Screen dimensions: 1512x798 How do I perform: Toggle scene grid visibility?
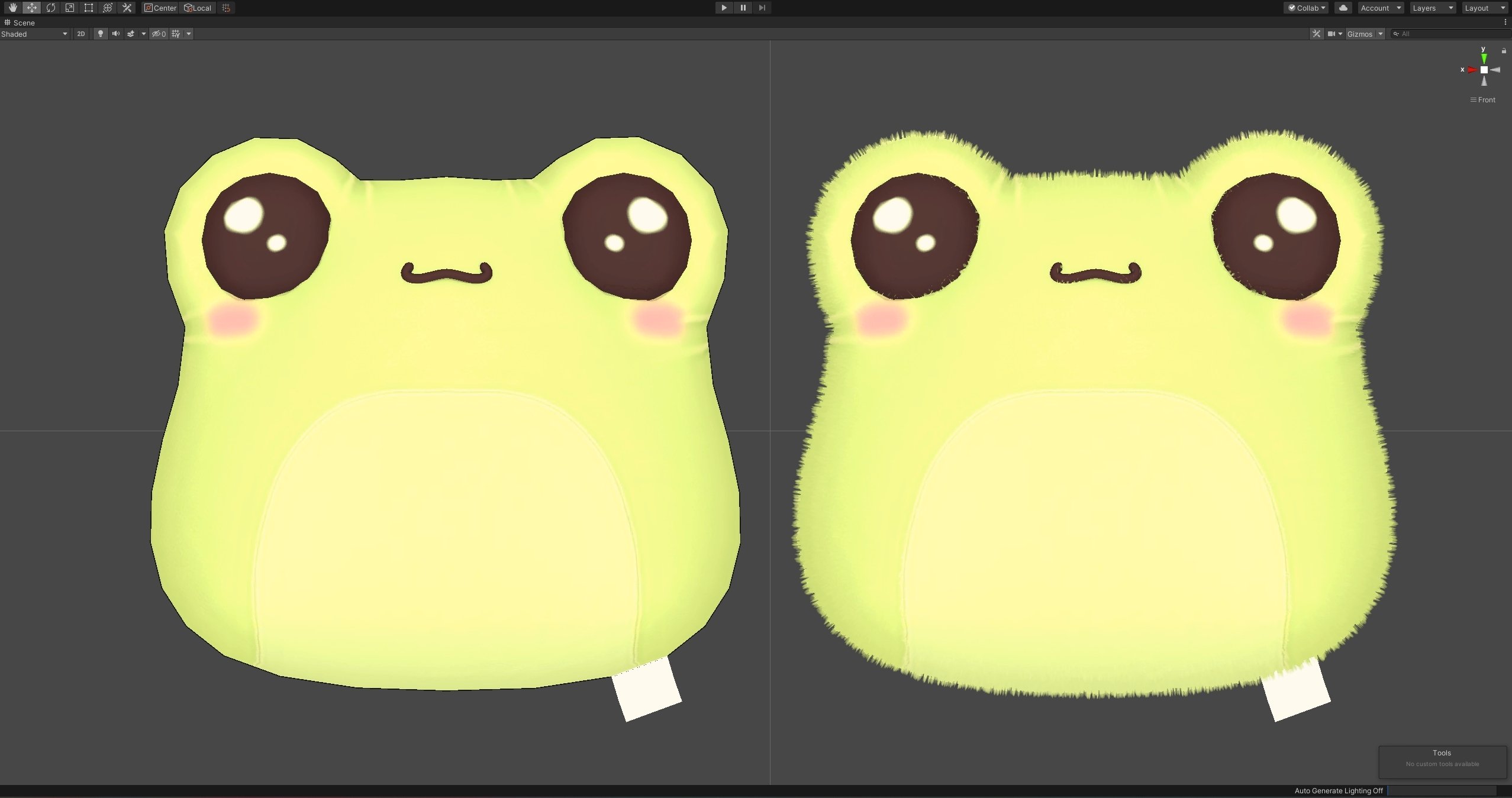coord(176,34)
